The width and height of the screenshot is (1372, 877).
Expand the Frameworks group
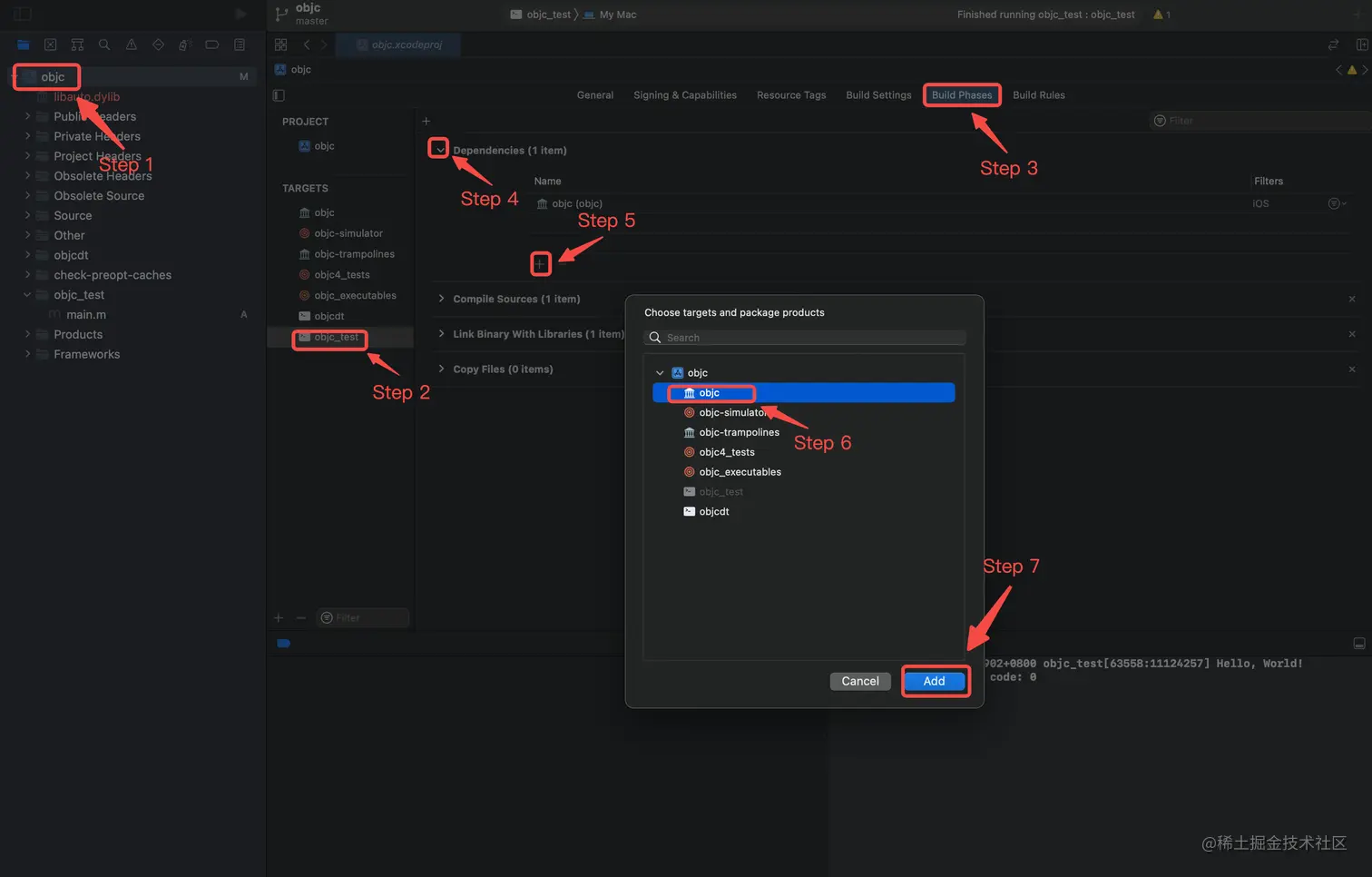[x=27, y=354]
